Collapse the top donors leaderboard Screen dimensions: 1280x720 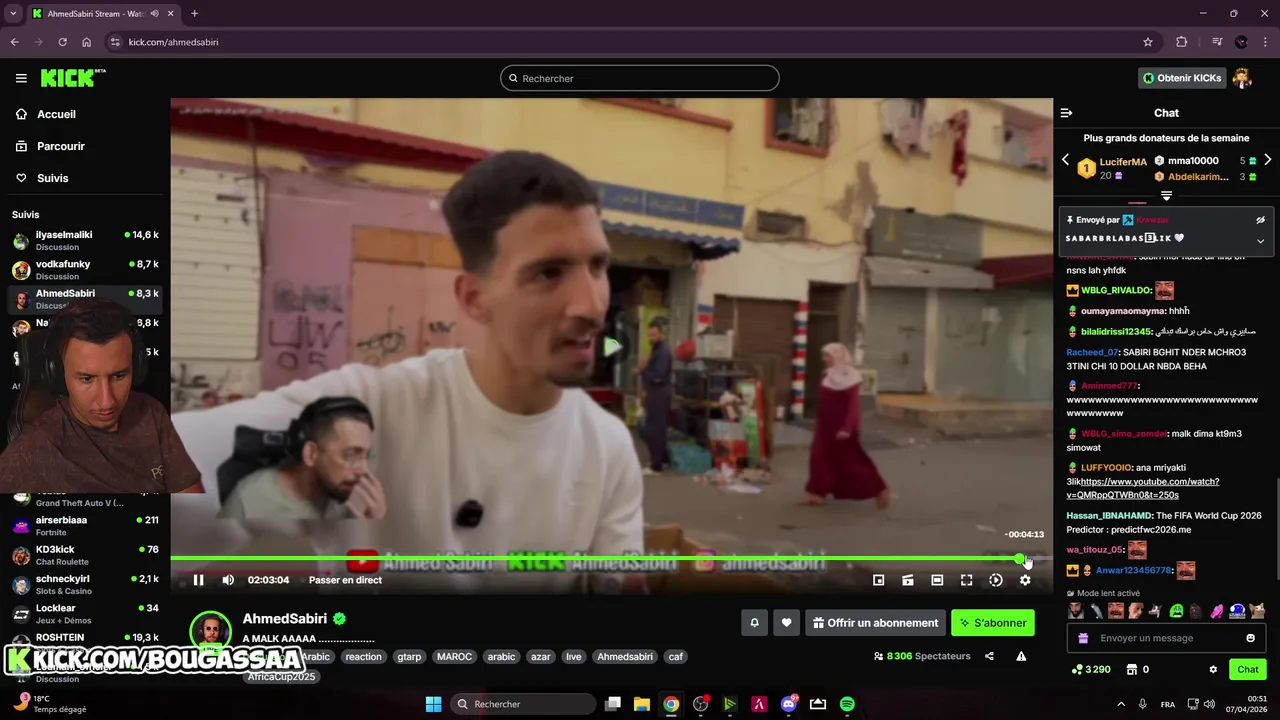pyautogui.click(x=1166, y=196)
